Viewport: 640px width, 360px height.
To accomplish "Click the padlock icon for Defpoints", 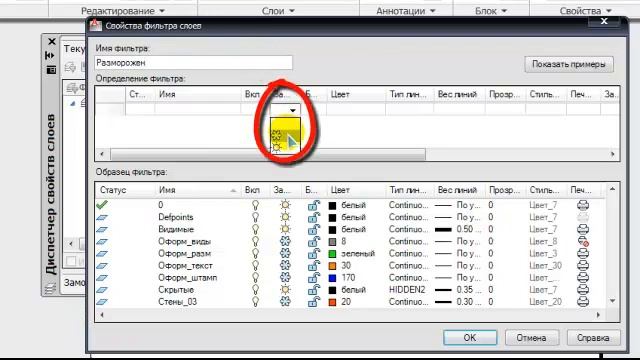I will click(x=313, y=217).
